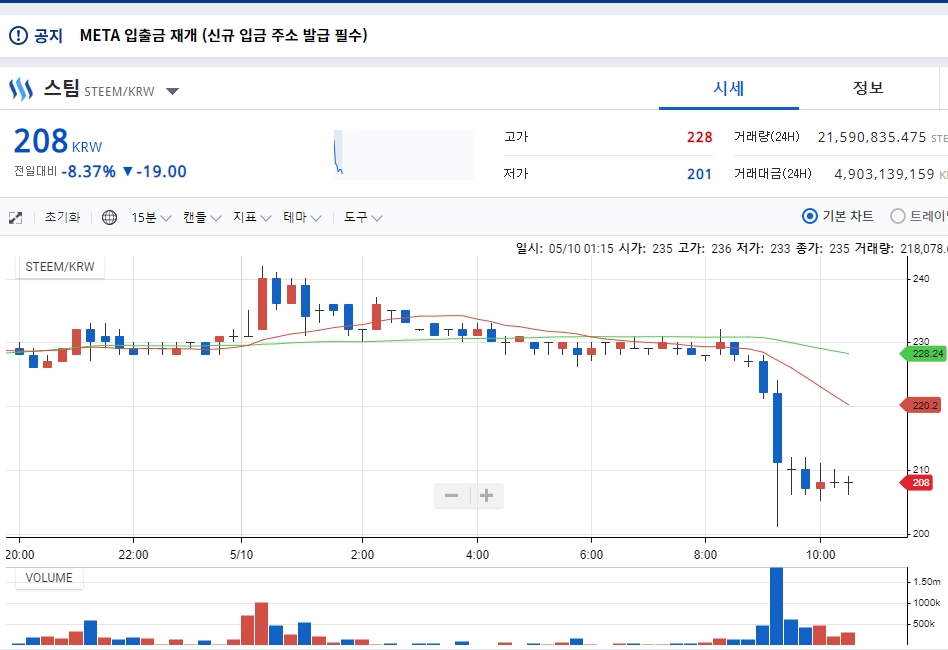948x650 pixels.
Task: Select the 트레이딩뷰 chart radio button
Action: pyautogui.click(x=898, y=216)
